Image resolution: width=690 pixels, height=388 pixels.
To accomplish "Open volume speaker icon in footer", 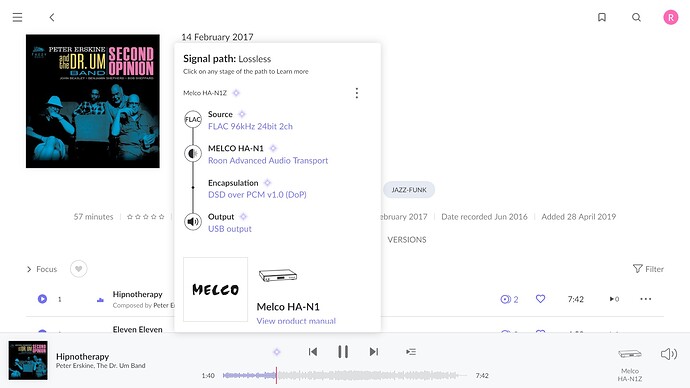I will [x=668, y=354].
